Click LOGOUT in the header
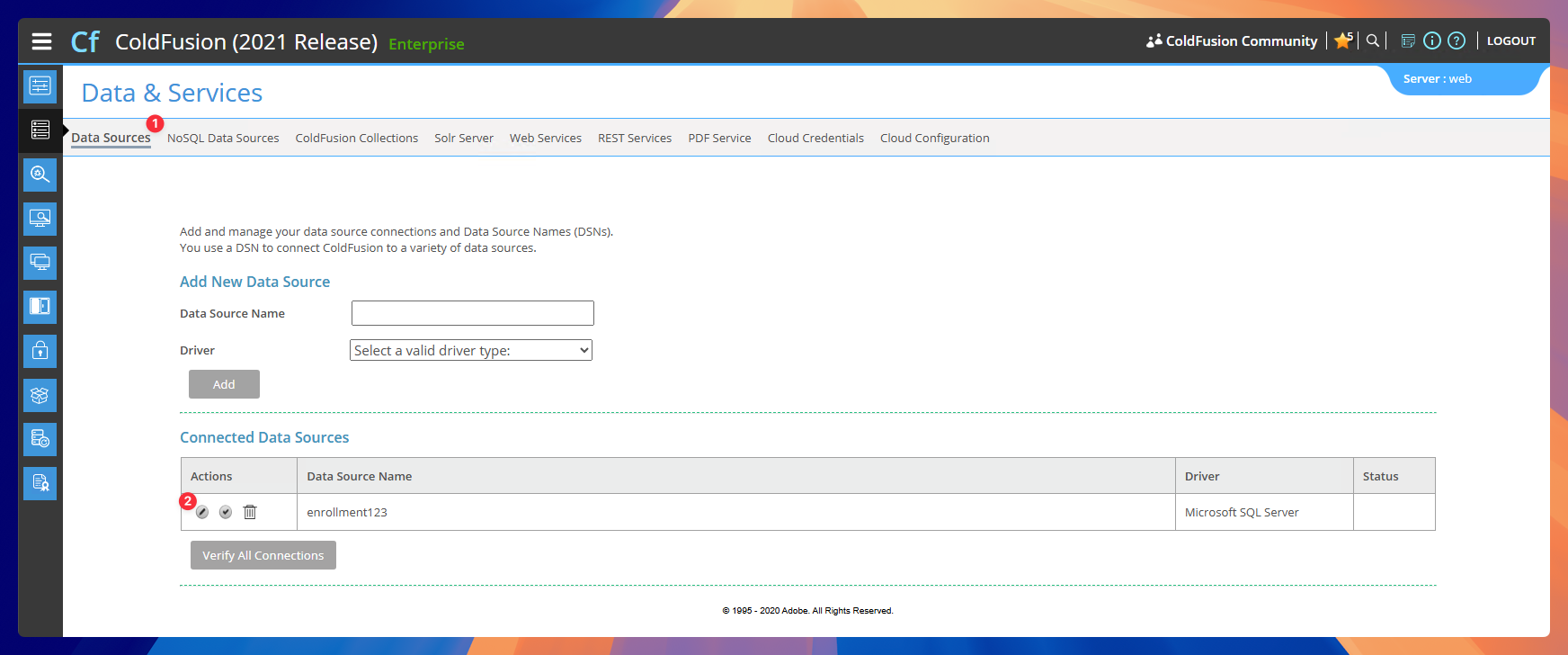This screenshot has width=1568, height=655. [1511, 40]
